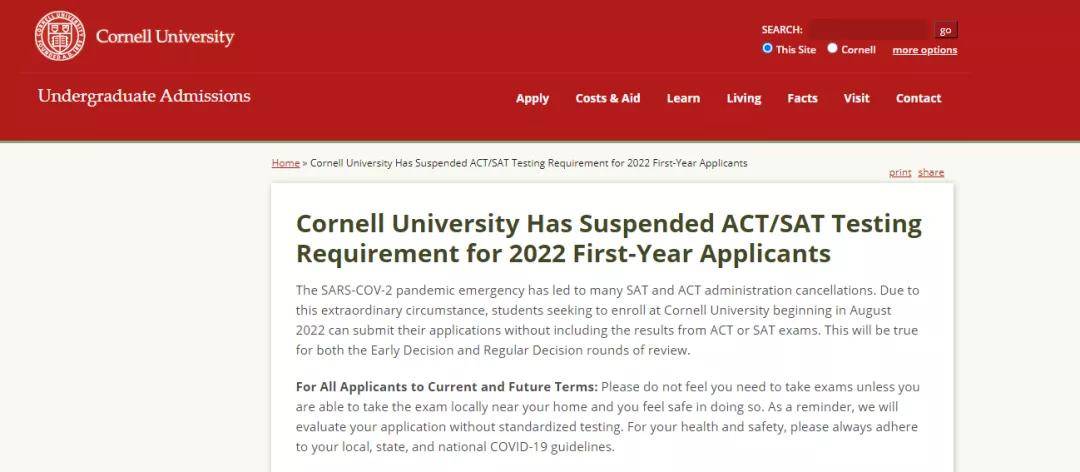Open the more options search link
1080x472 pixels.
(924, 50)
